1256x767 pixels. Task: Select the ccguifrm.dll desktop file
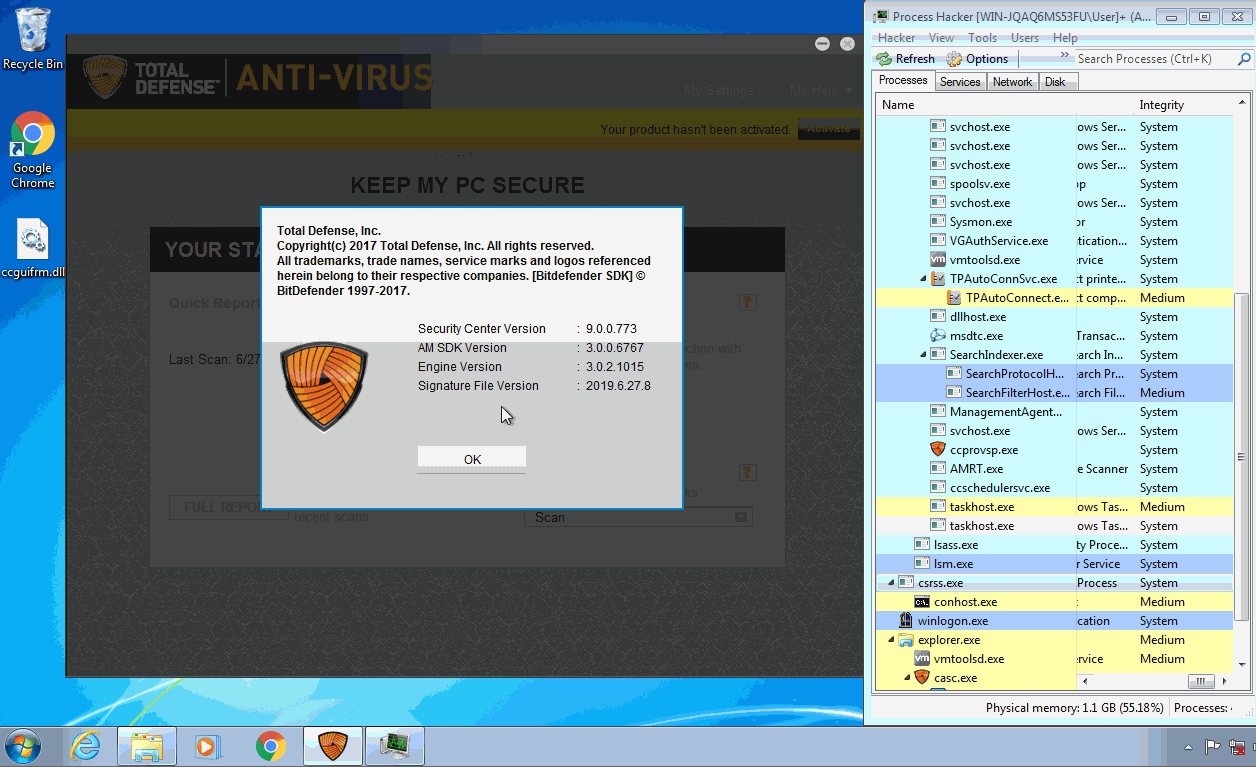(33, 249)
